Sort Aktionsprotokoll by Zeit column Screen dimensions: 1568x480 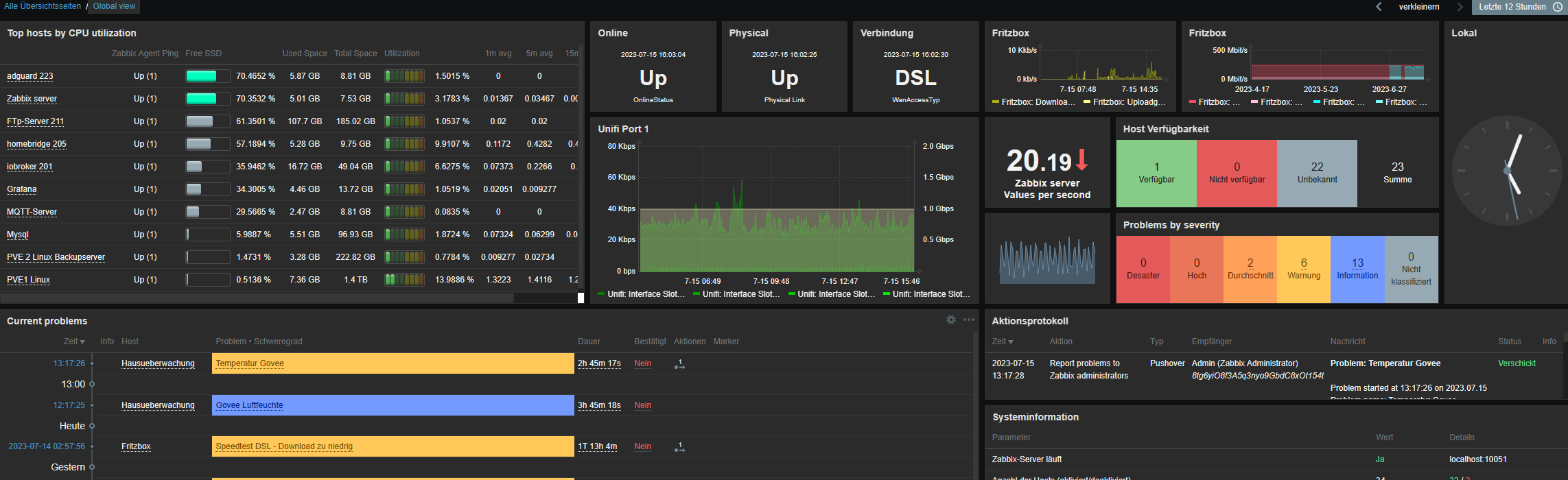click(1002, 341)
